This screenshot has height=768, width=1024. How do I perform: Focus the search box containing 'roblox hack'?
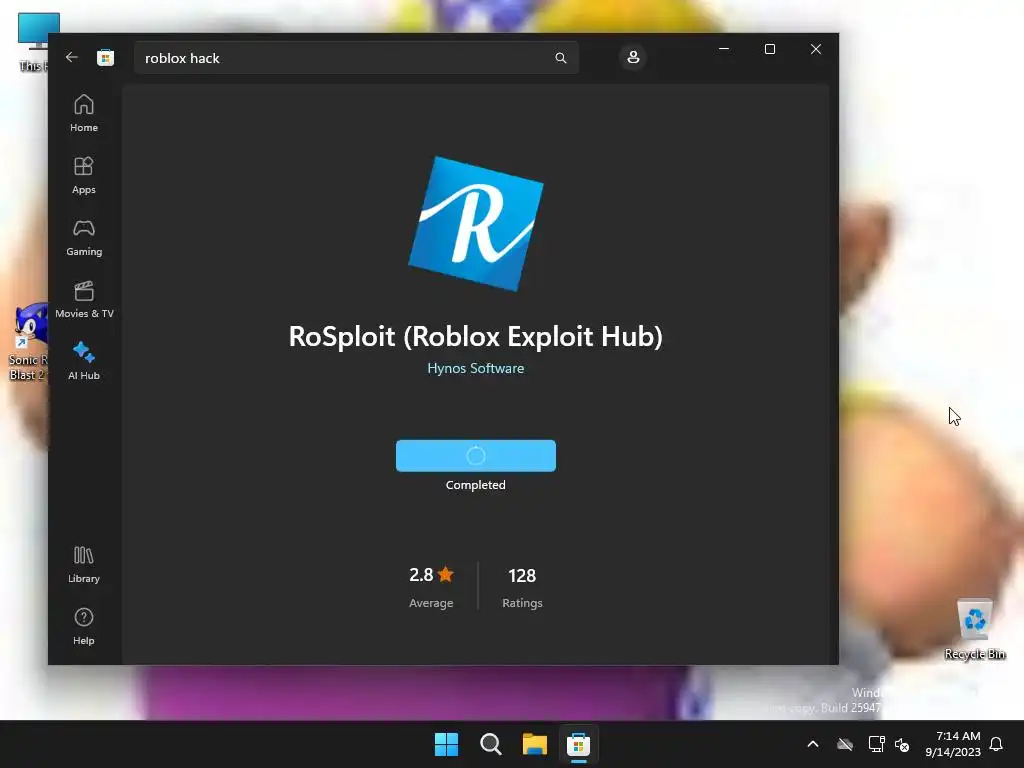pos(356,58)
